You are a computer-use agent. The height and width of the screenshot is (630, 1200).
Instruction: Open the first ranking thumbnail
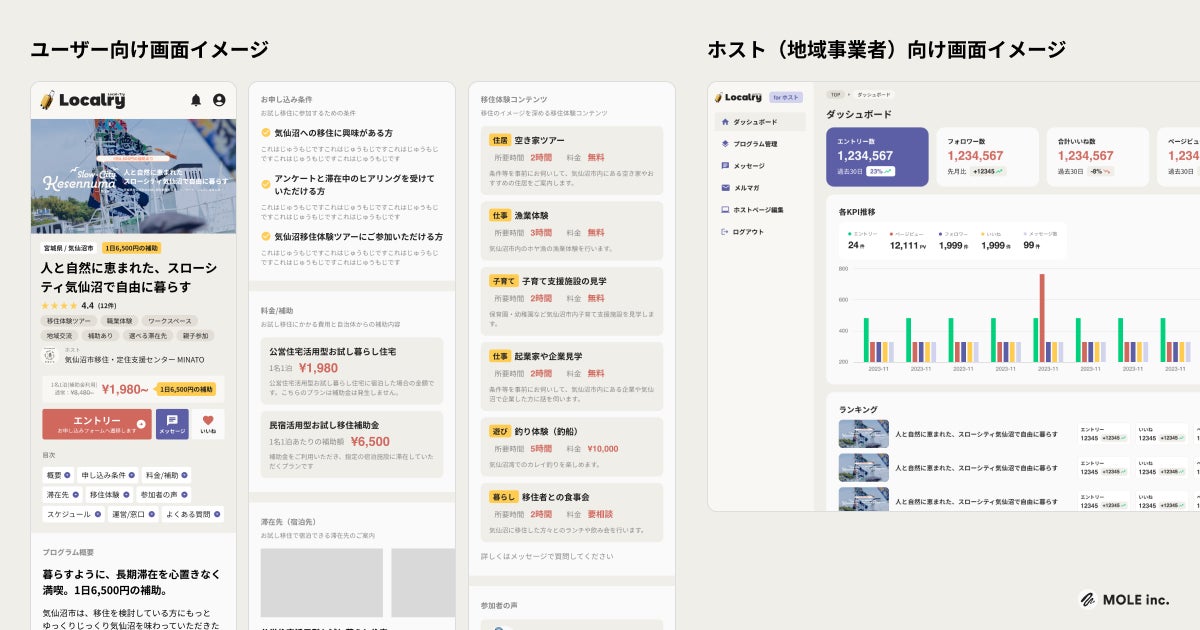[863, 433]
